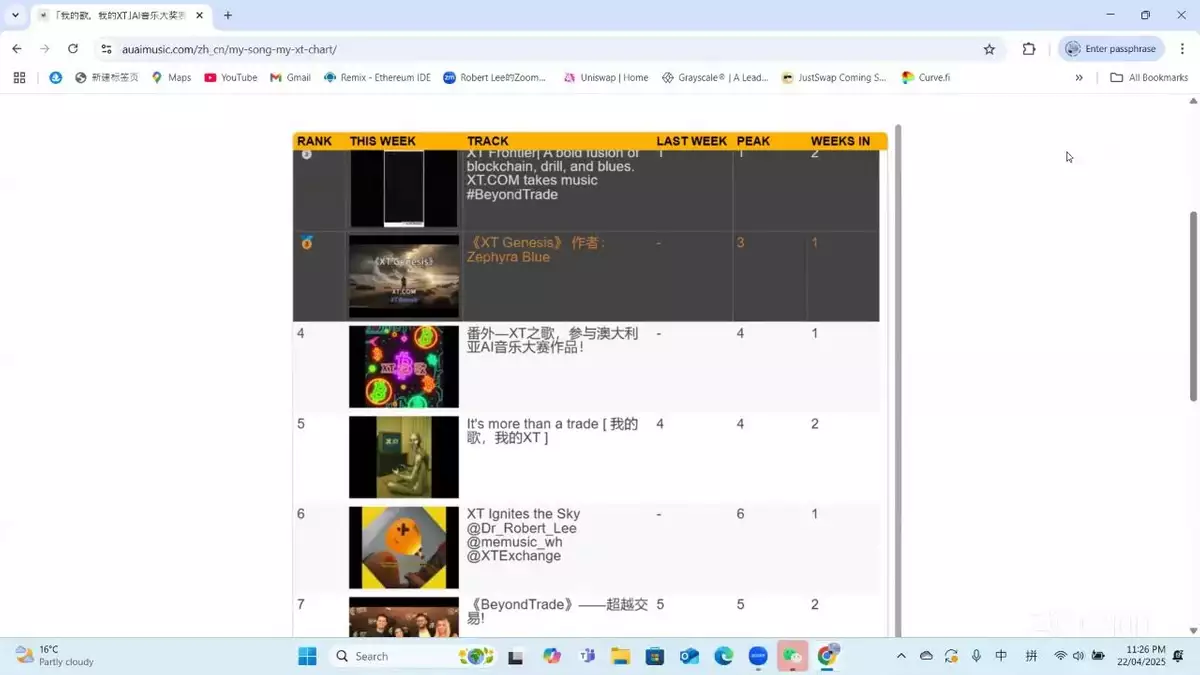Open It's more than a trade track
This screenshot has width=1200, height=675.
(x=552, y=431)
